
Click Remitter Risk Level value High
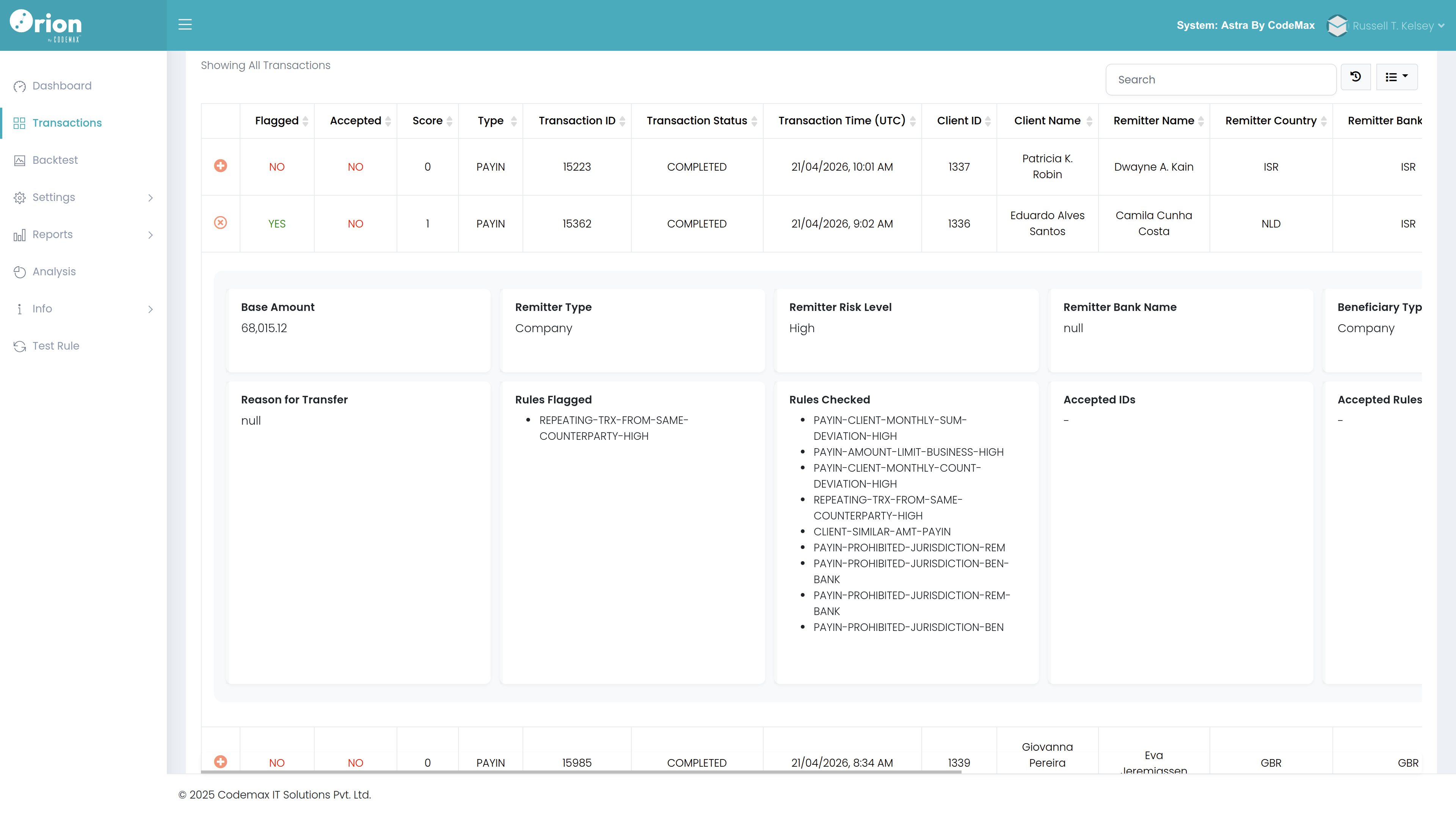coord(802,328)
